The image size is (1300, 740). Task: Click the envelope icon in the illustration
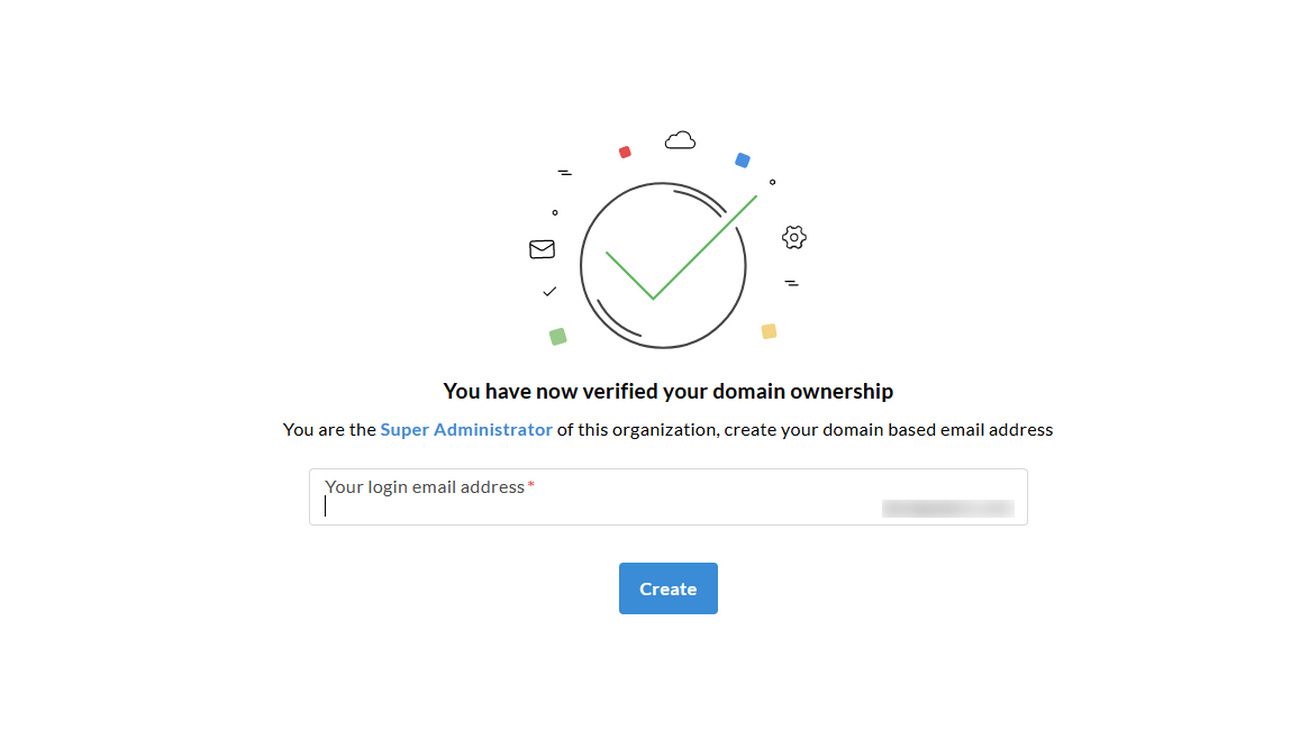pos(542,249)
